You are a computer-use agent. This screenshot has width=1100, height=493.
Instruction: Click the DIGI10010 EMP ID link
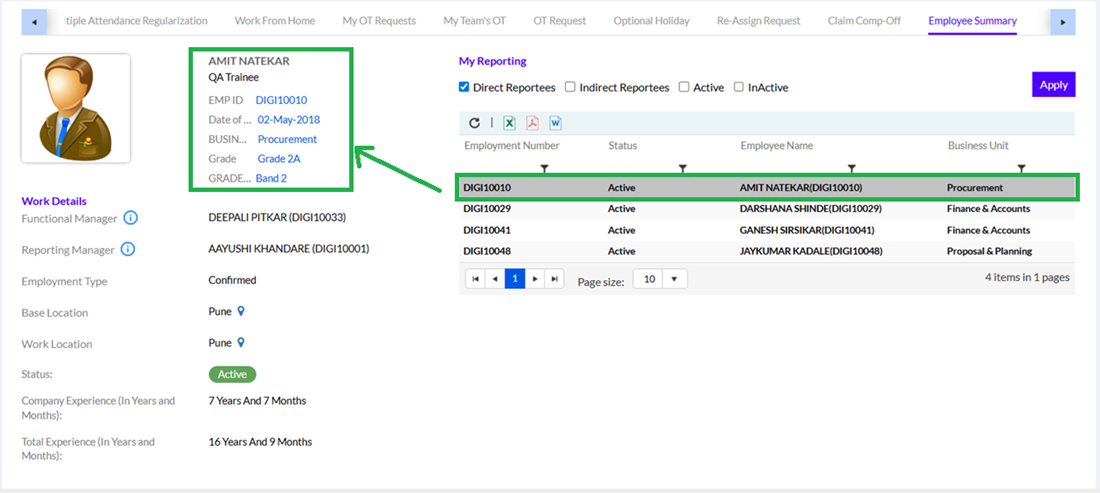(281, 100)
